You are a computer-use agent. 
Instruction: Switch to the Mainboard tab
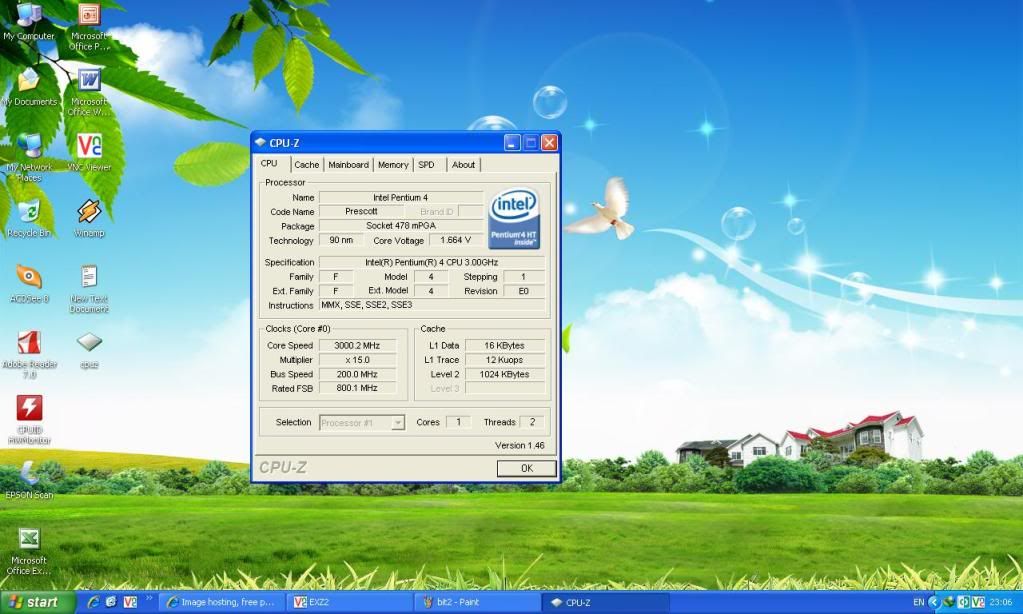coord(348,165)
